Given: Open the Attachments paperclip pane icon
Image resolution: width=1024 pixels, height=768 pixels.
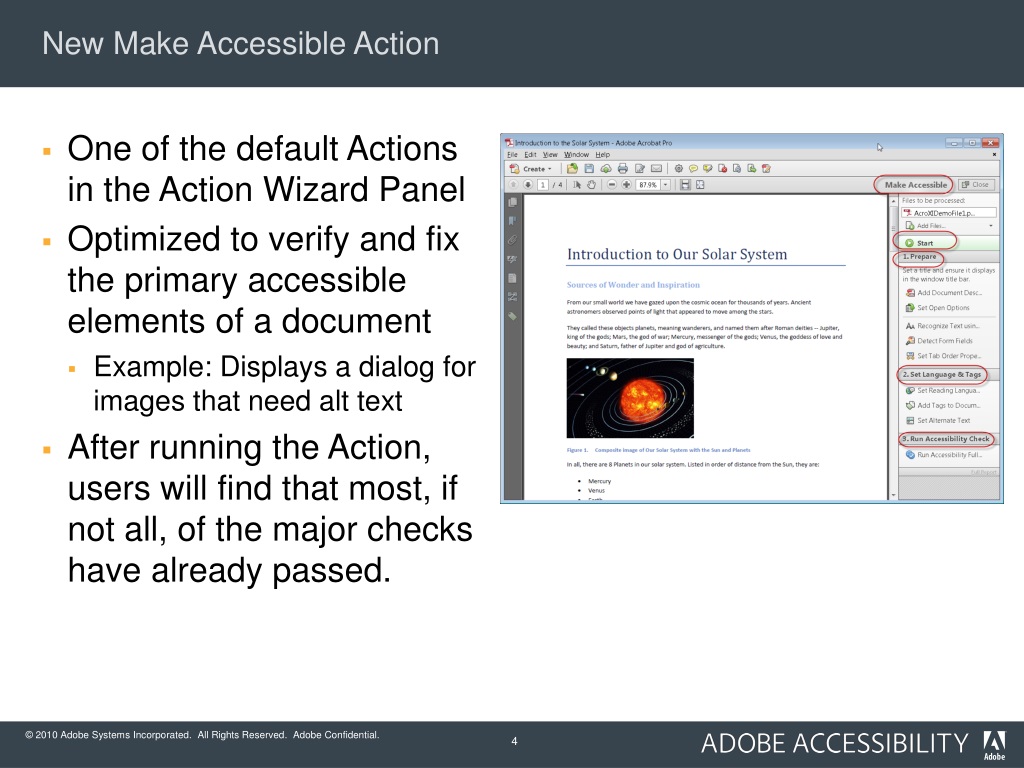Looking at the screenshot, I should click(x=513, y=240).
